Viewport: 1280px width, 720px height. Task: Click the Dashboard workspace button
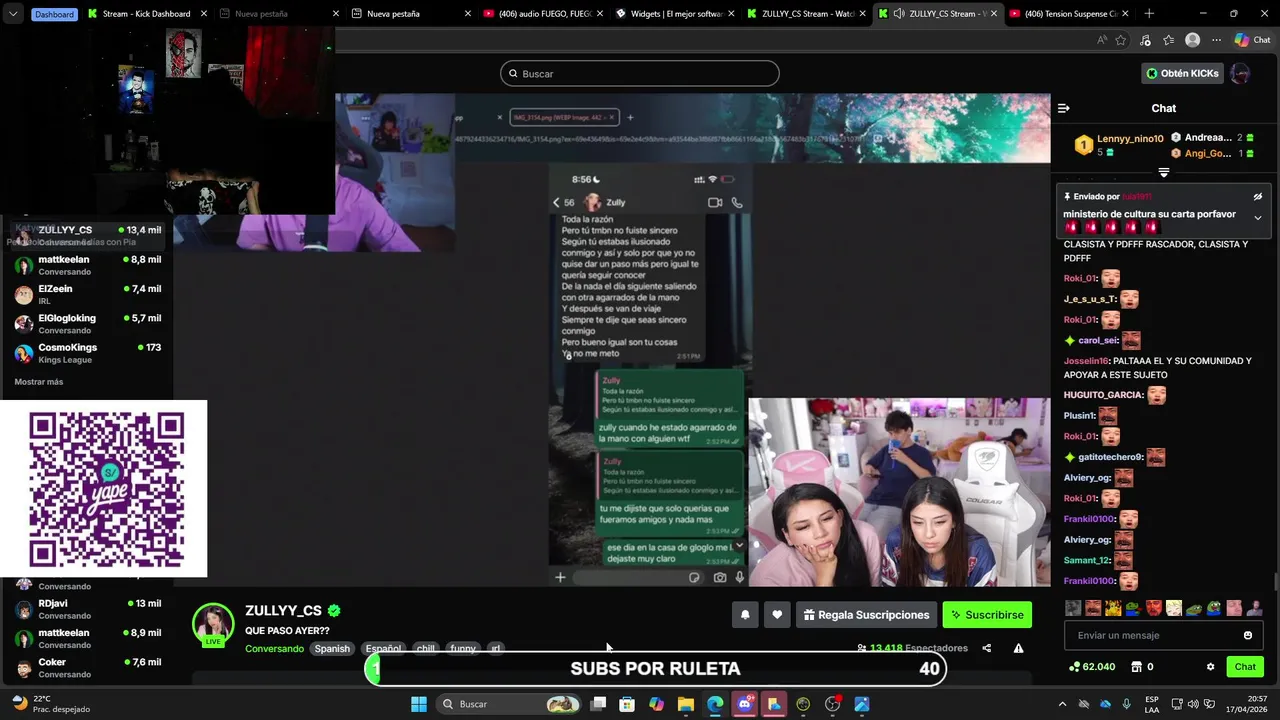pos(53,14)
